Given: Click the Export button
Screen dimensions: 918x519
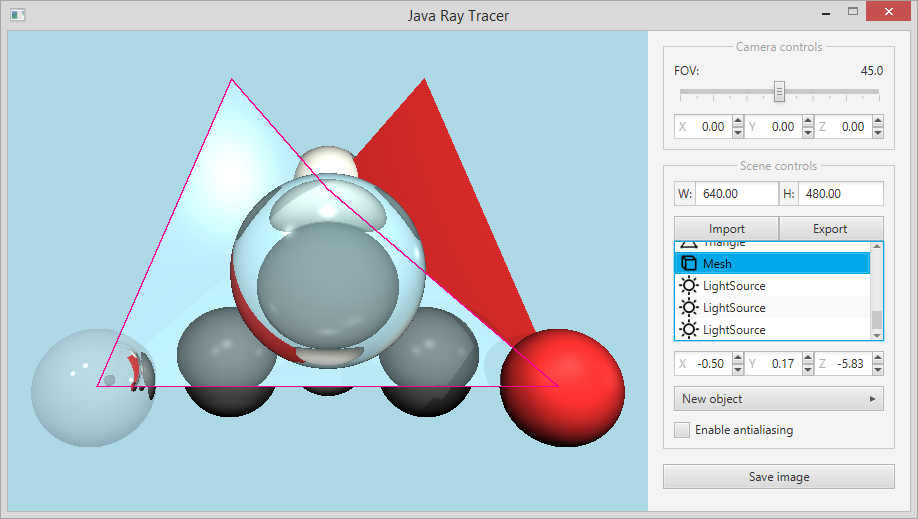Looking at the screenshot, I should [831, 228].
